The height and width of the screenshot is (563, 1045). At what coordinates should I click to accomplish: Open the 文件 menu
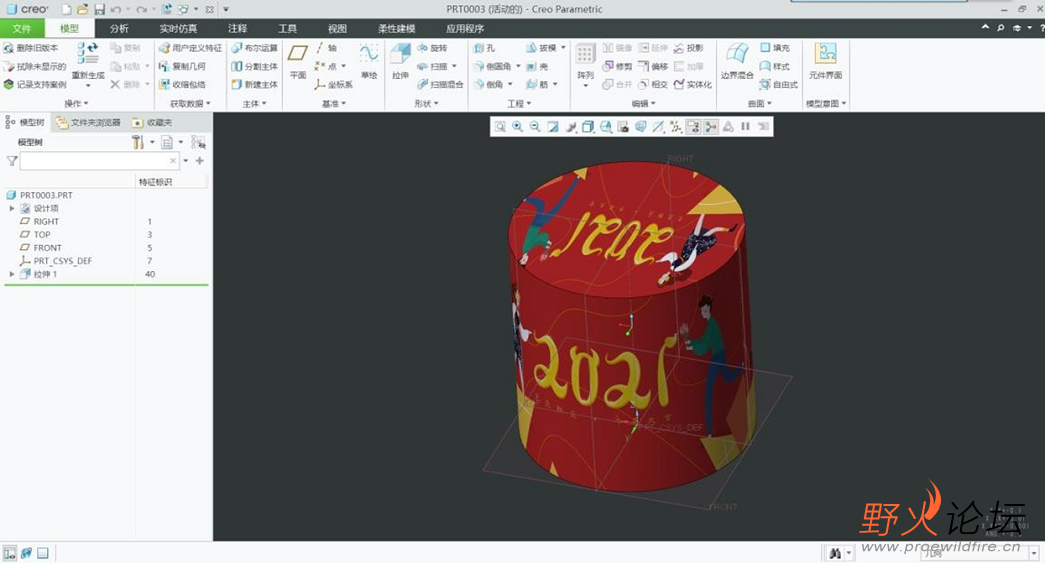pyautogui.click(x=22, y=28)
